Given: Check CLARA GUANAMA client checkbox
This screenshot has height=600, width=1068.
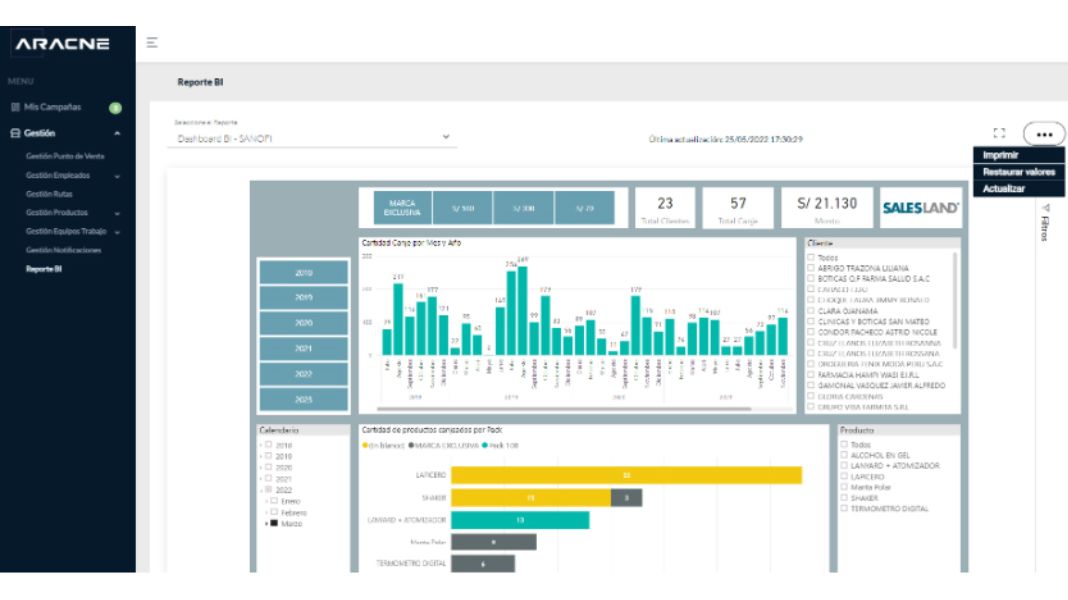Looking at the screenshot, I should click(x=811, y=311).
